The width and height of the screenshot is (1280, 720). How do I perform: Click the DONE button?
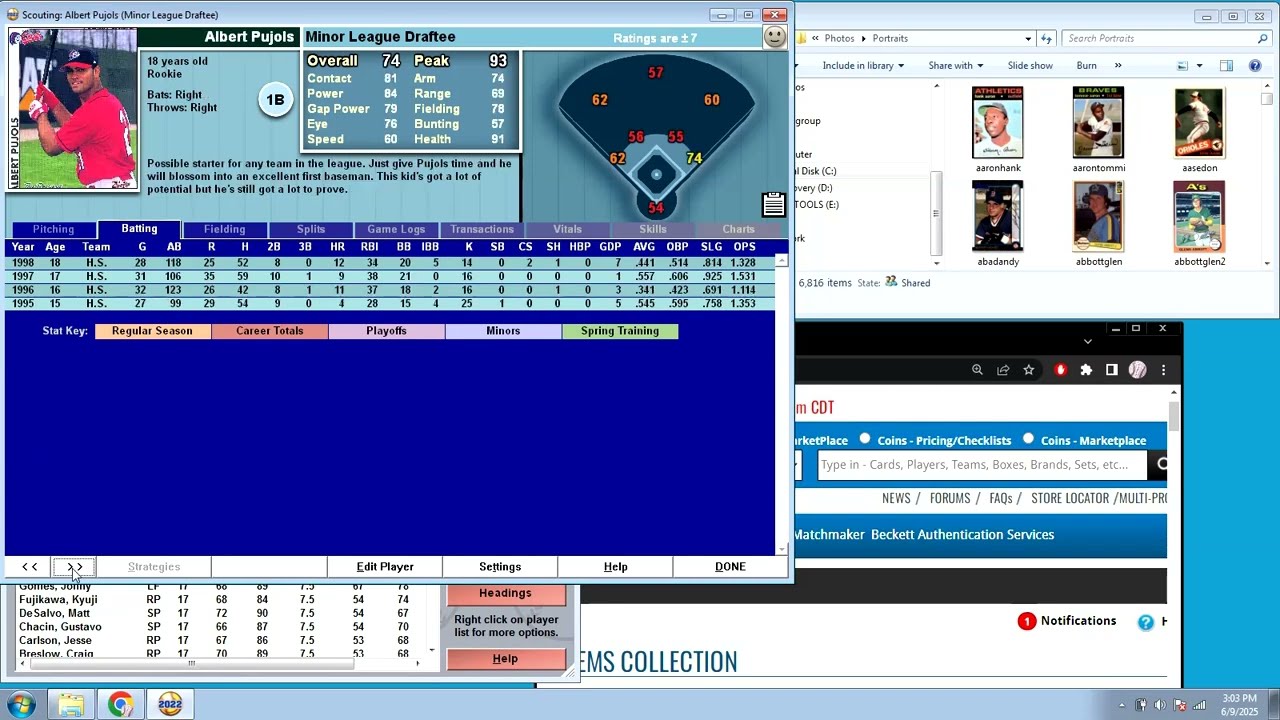(730, 567)
